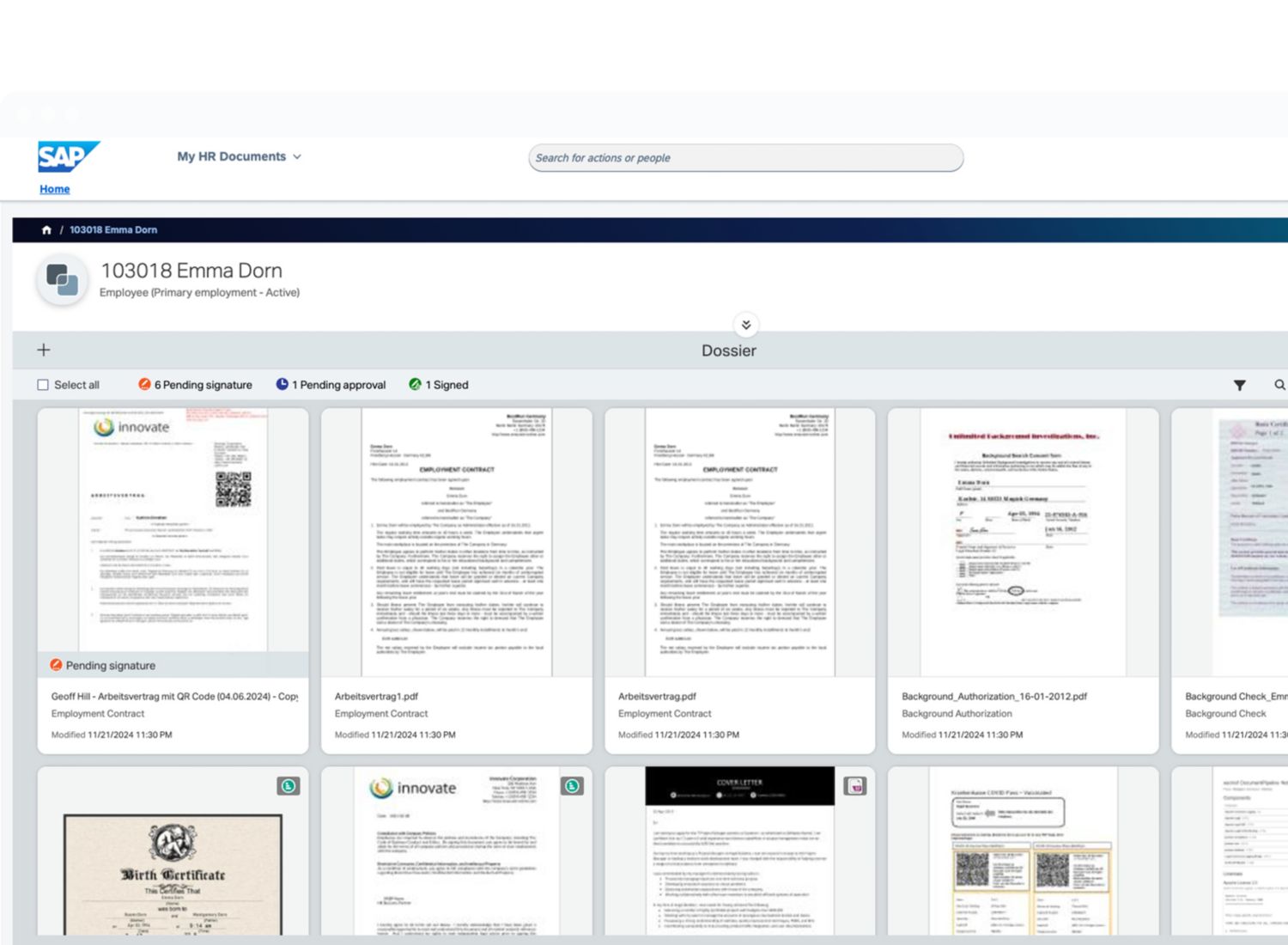The height and width of the screenshot is (945, 1288).
Task: Filter by 1 Pending approval
Action: (331, 386)
